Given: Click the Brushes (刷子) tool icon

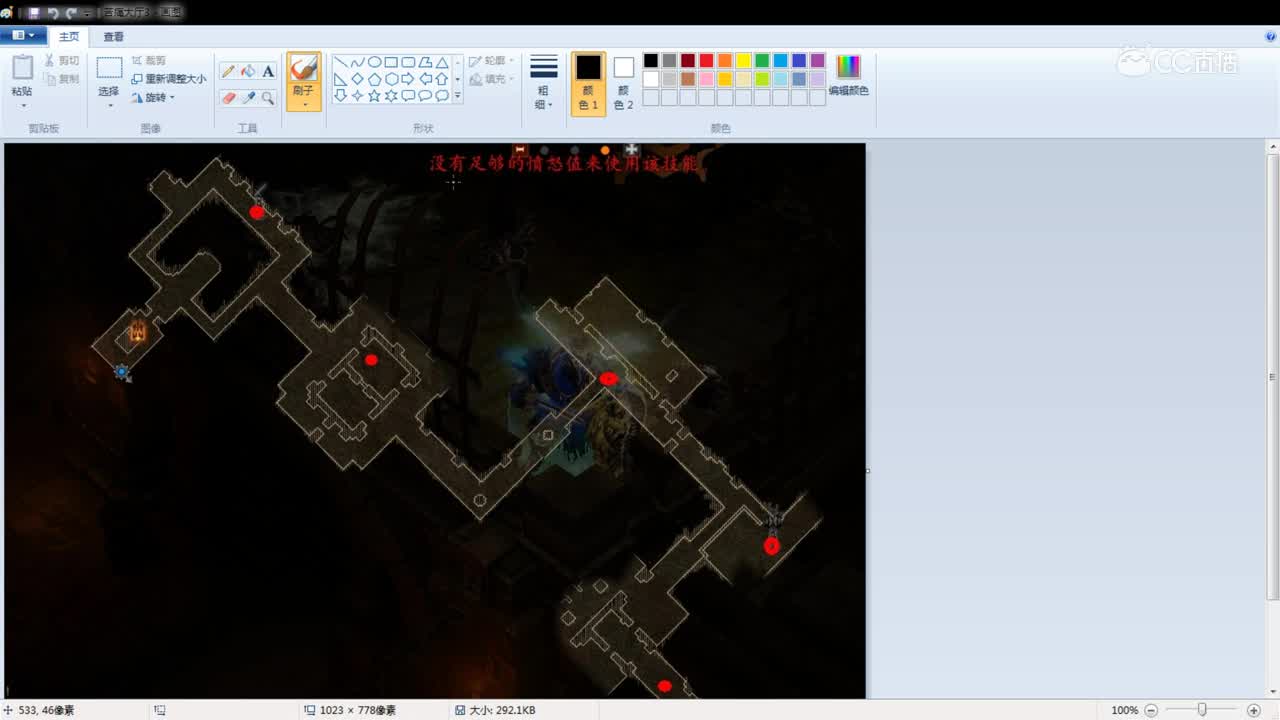Looking at the screenshot, I should click(303, 68).
